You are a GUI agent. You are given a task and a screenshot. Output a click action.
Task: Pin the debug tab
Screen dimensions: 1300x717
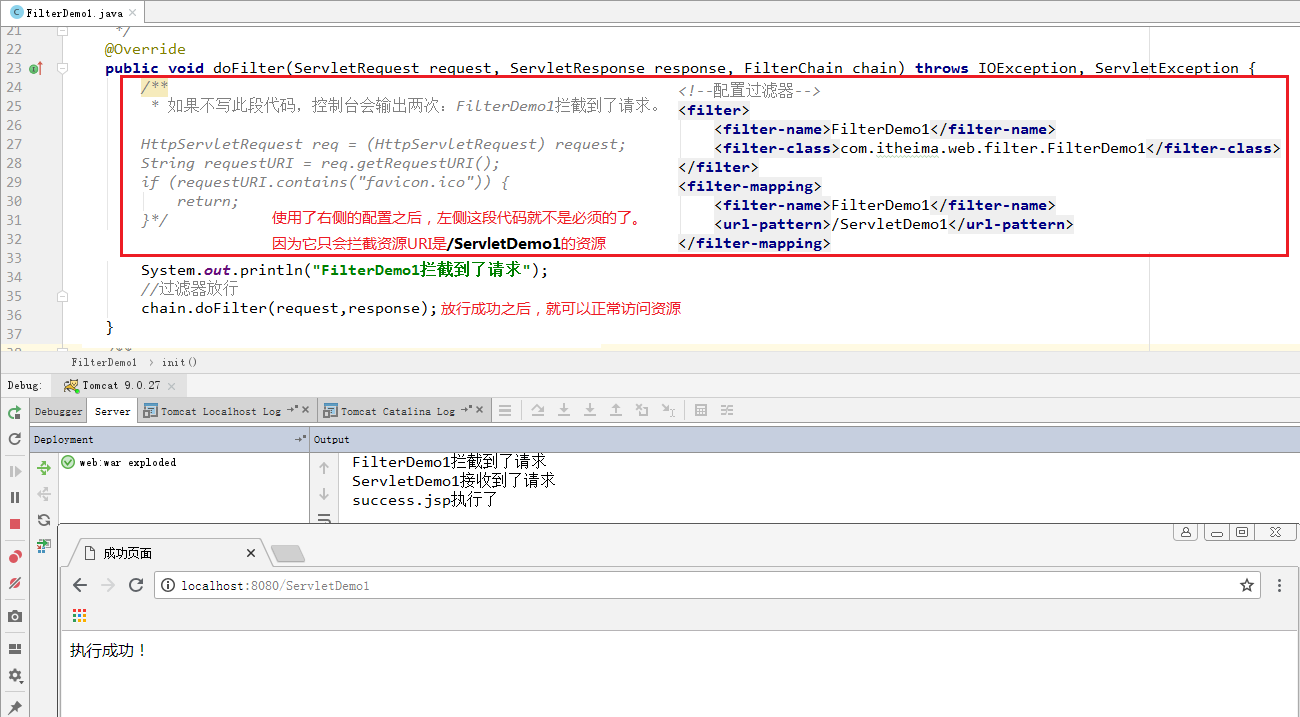pos(14,706)
